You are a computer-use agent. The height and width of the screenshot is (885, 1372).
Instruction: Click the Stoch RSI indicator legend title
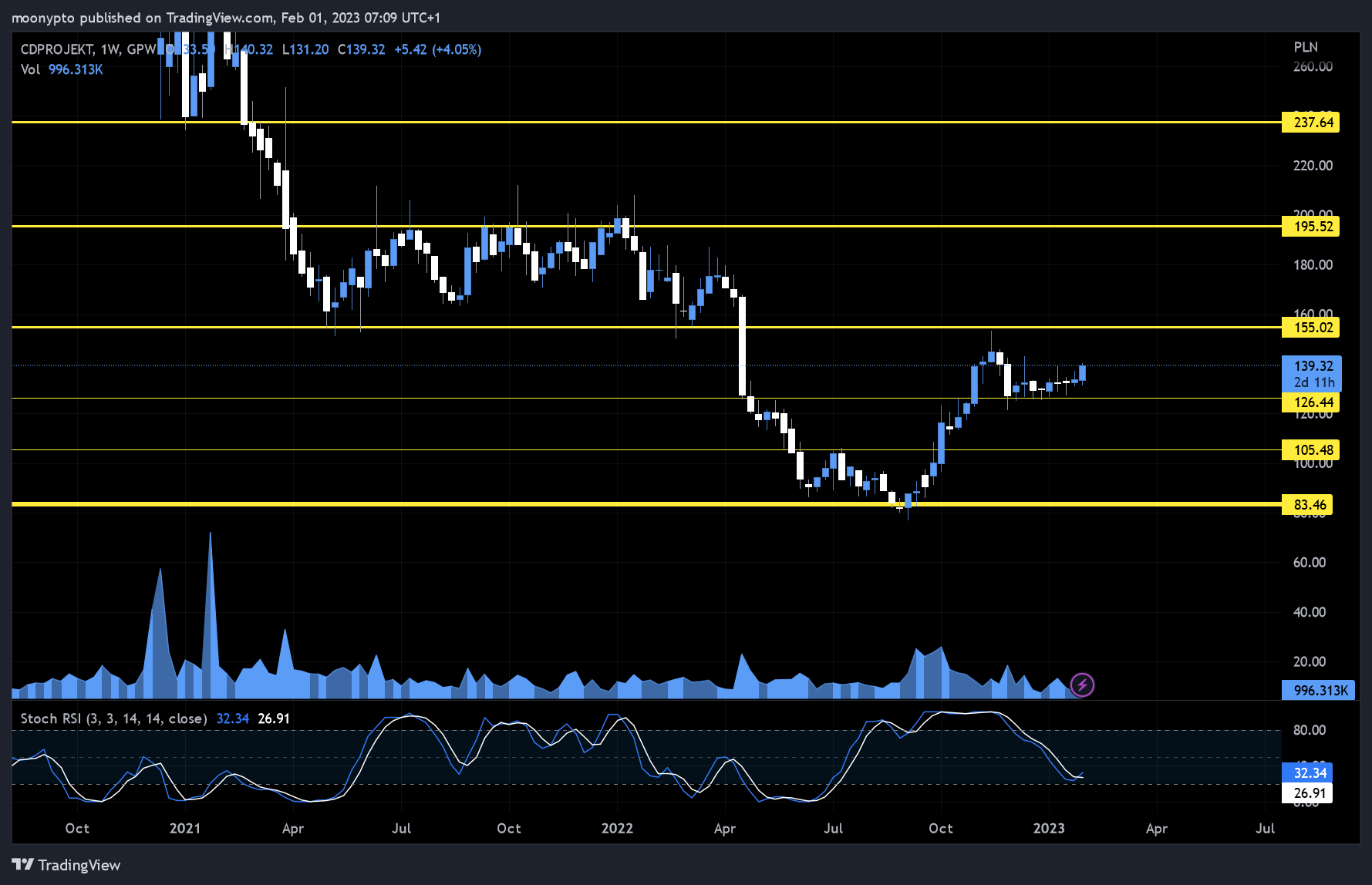113,718
